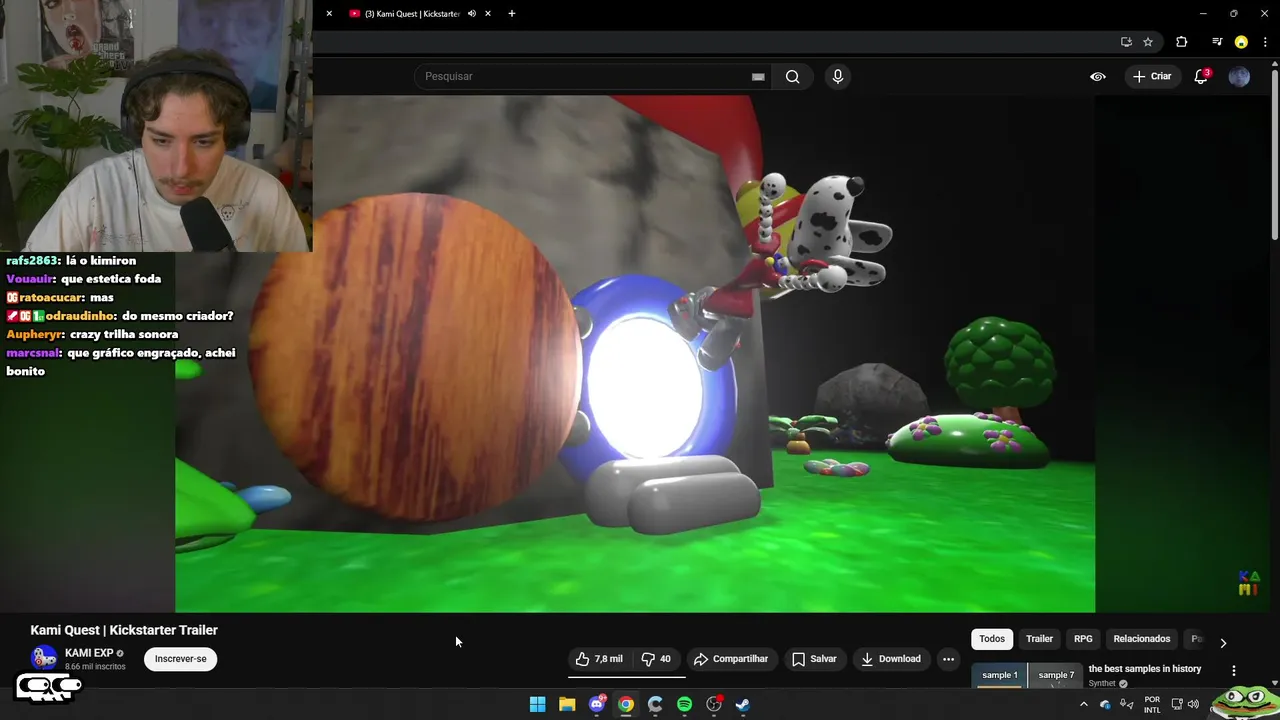Open 'the best samples in history' video thumbnail
Viewport: 1280px width, 720px height.
pos(1027,675)
